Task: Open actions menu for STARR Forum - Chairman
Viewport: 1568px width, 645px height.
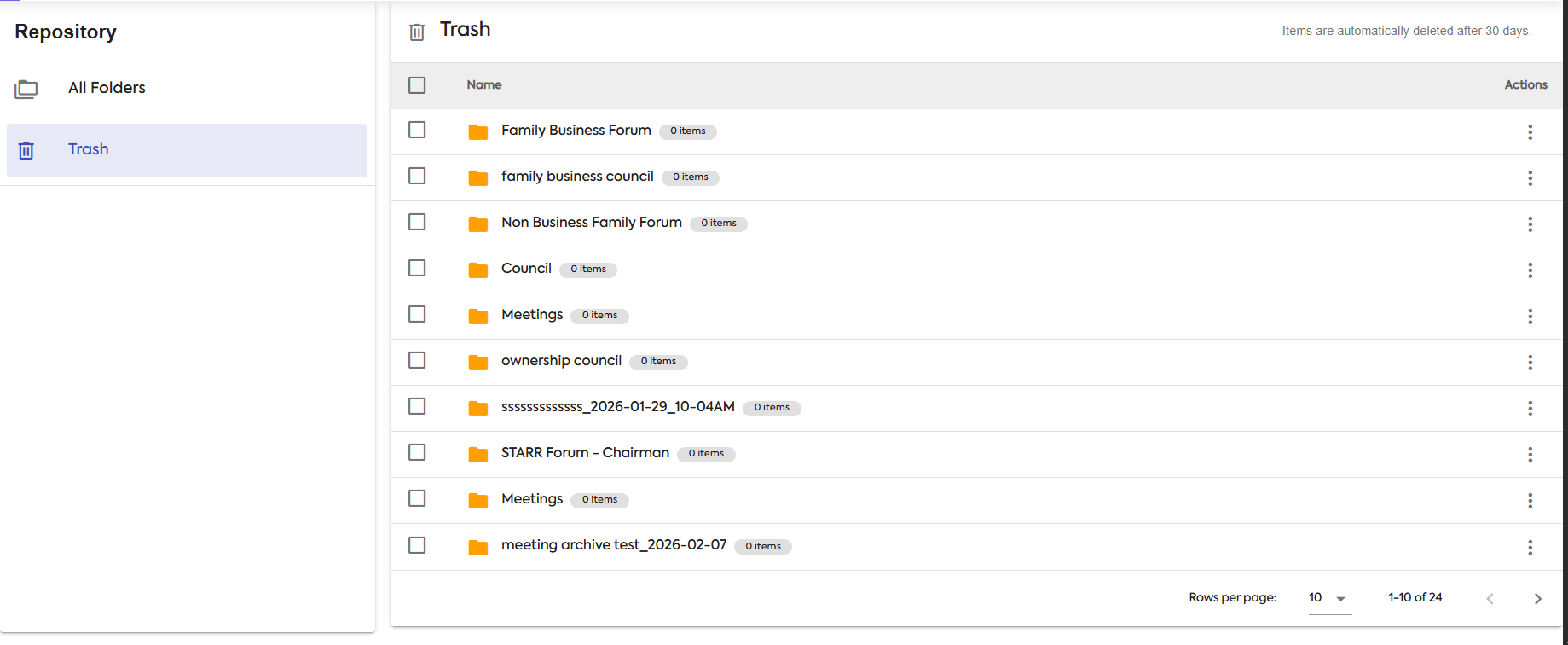Action: (x=1530, y=455)
